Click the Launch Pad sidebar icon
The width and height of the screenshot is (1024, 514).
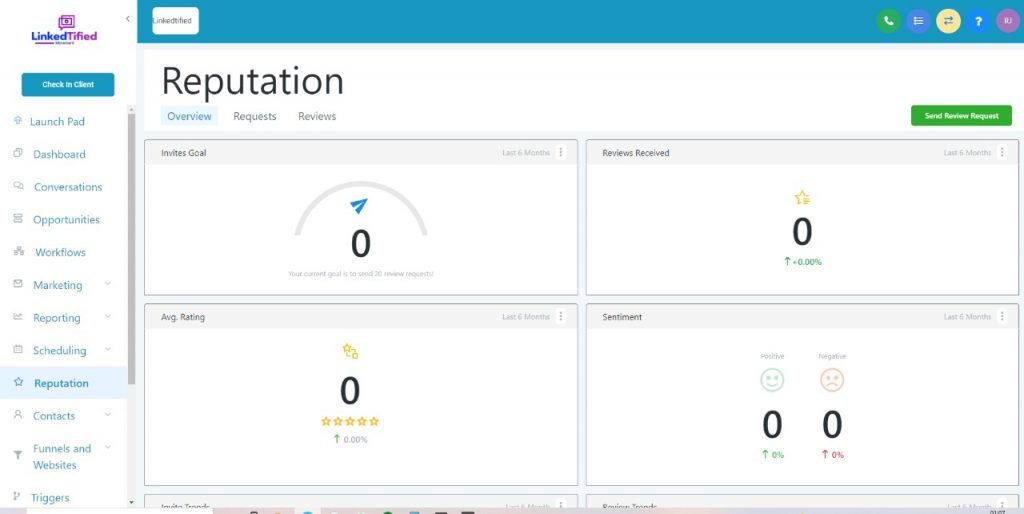(18, 121)
